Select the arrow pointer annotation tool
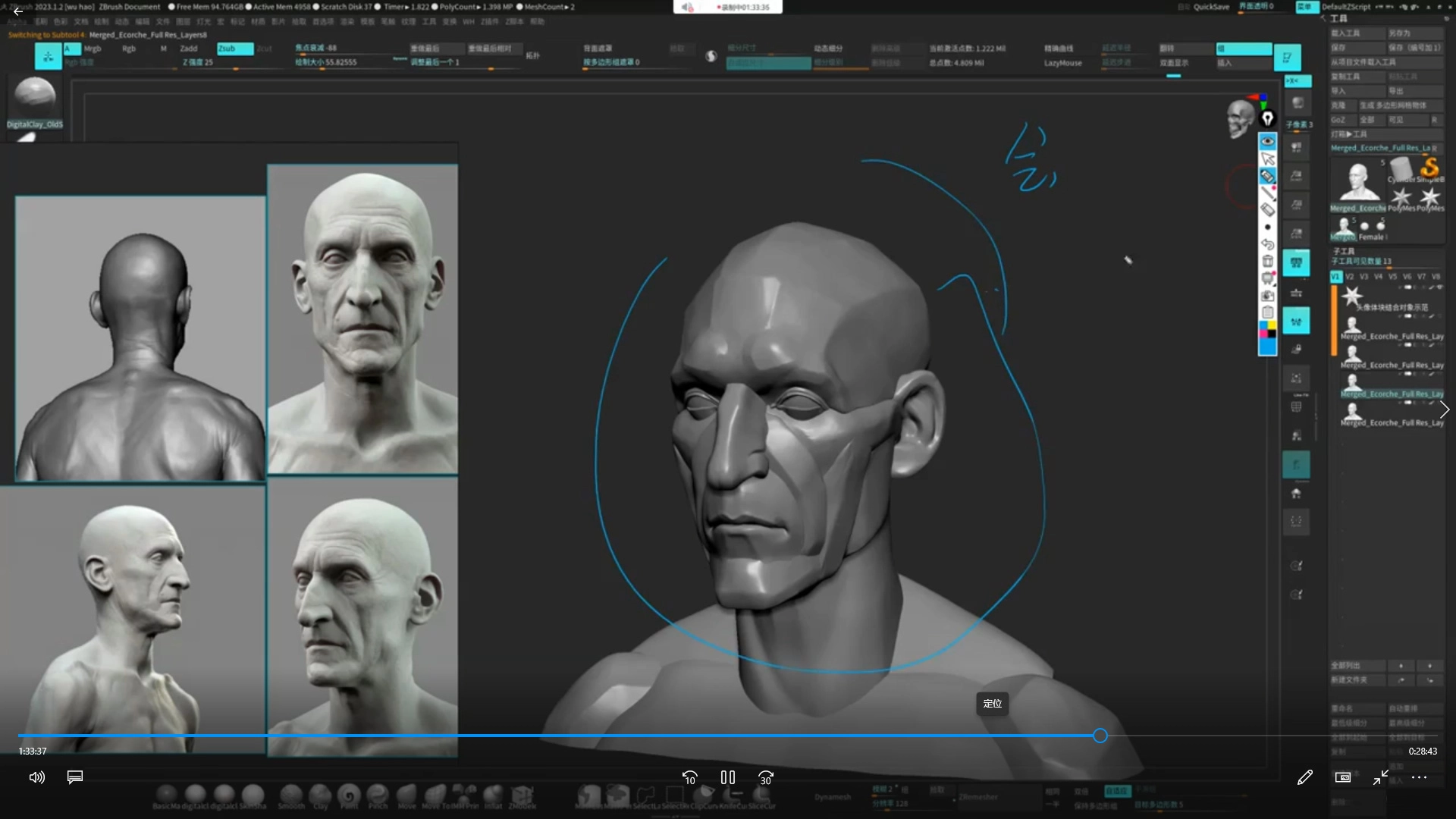Viewport: 1456px width, 819px height. coord(1268,158)
